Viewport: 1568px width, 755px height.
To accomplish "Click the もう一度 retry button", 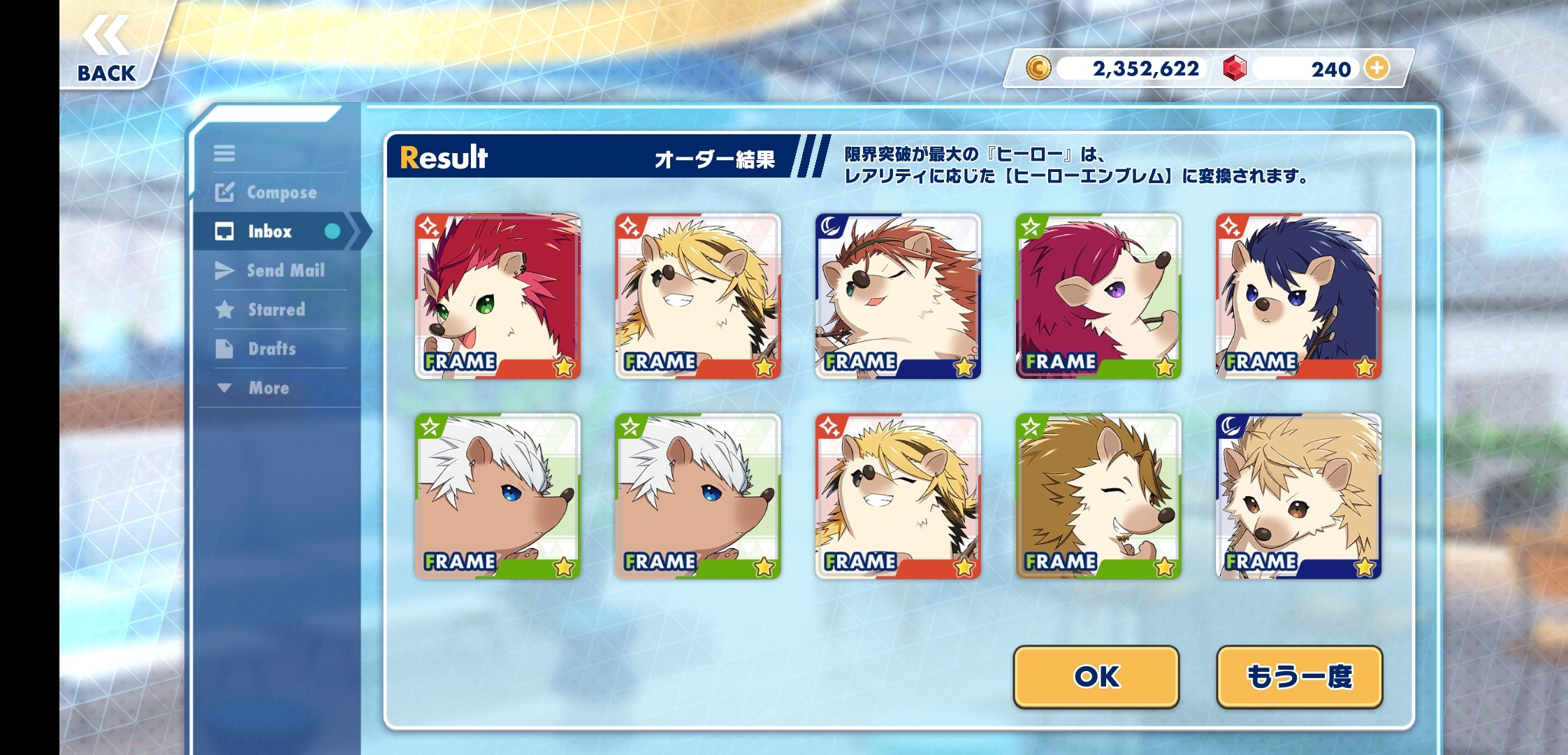I will pyautogui.click(x=1300, y=677).
